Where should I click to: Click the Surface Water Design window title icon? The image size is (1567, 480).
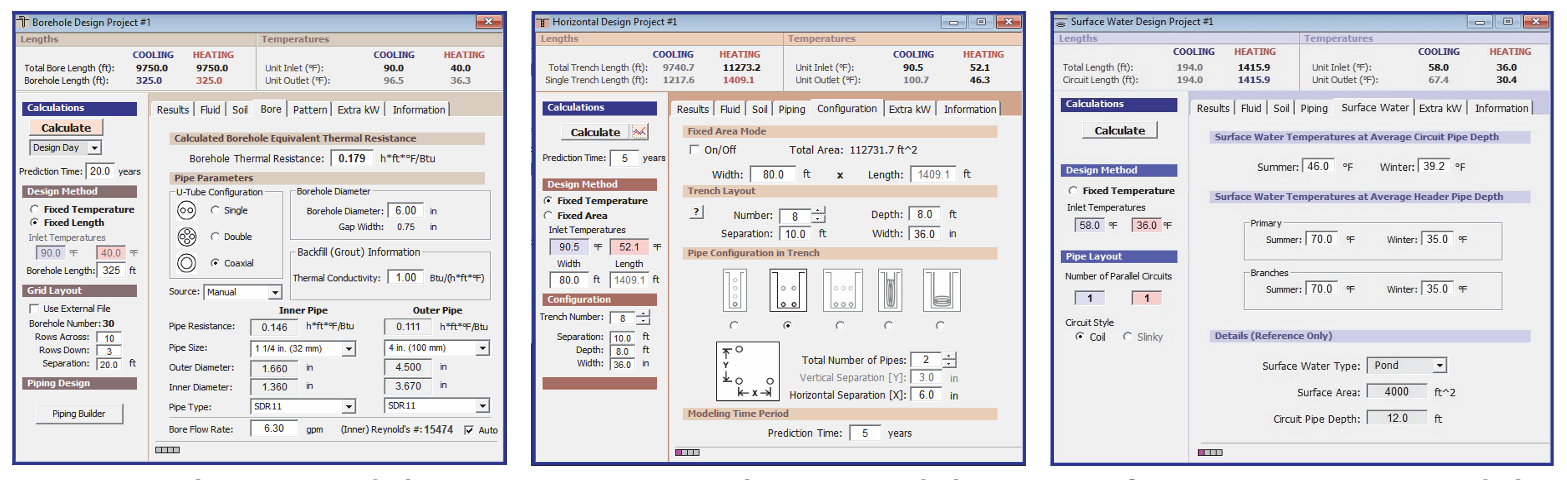click(x=1060, y=21)
